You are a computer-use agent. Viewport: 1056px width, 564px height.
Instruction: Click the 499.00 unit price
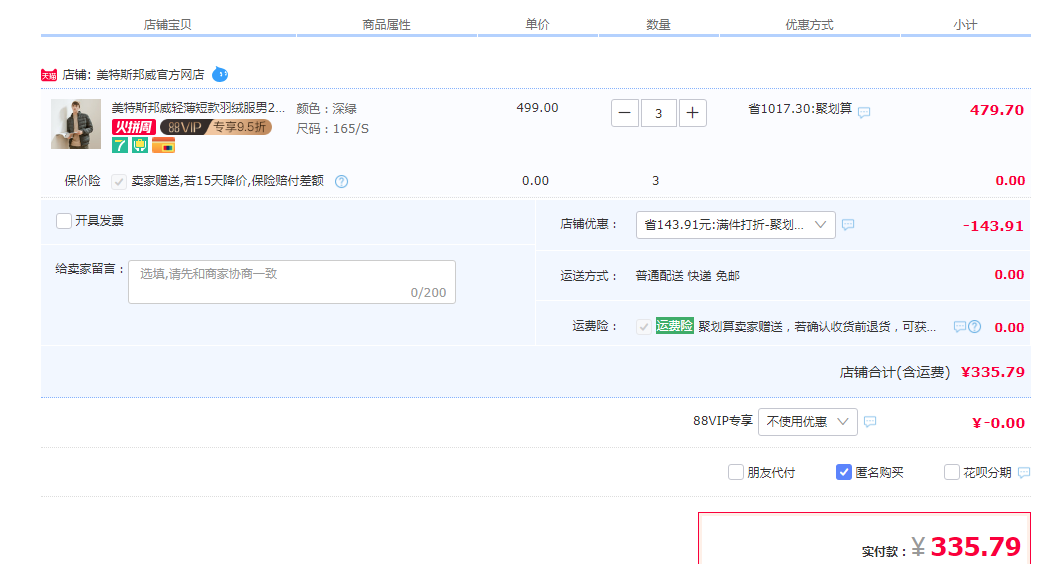537,108
